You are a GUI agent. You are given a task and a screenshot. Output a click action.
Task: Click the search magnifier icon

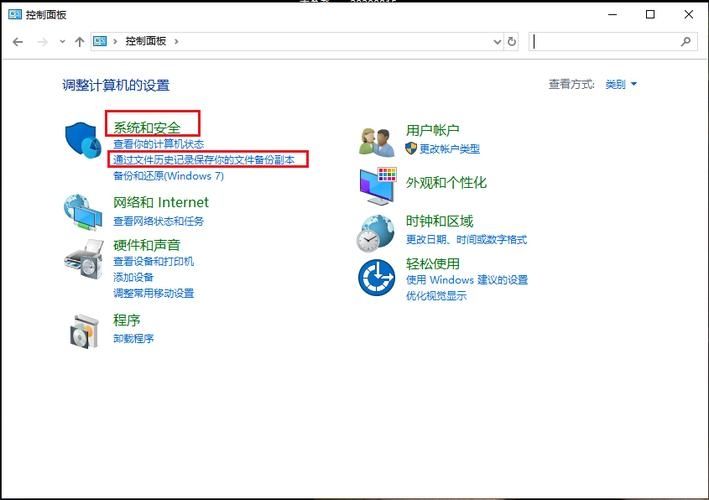(x=685, y=42)
